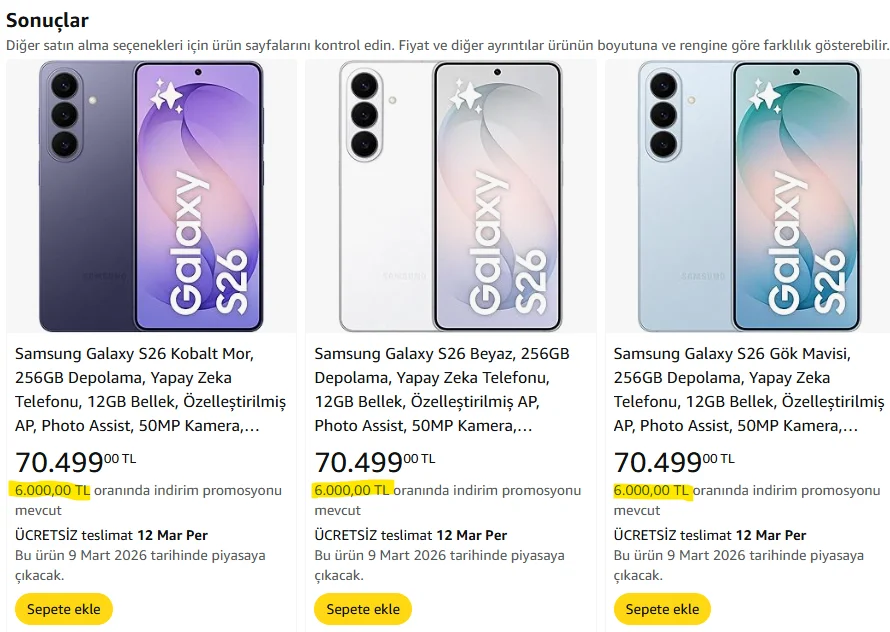Click the Sonuçlar heading
This screenshot has height=632, width=890.
(x=47, y=20)
